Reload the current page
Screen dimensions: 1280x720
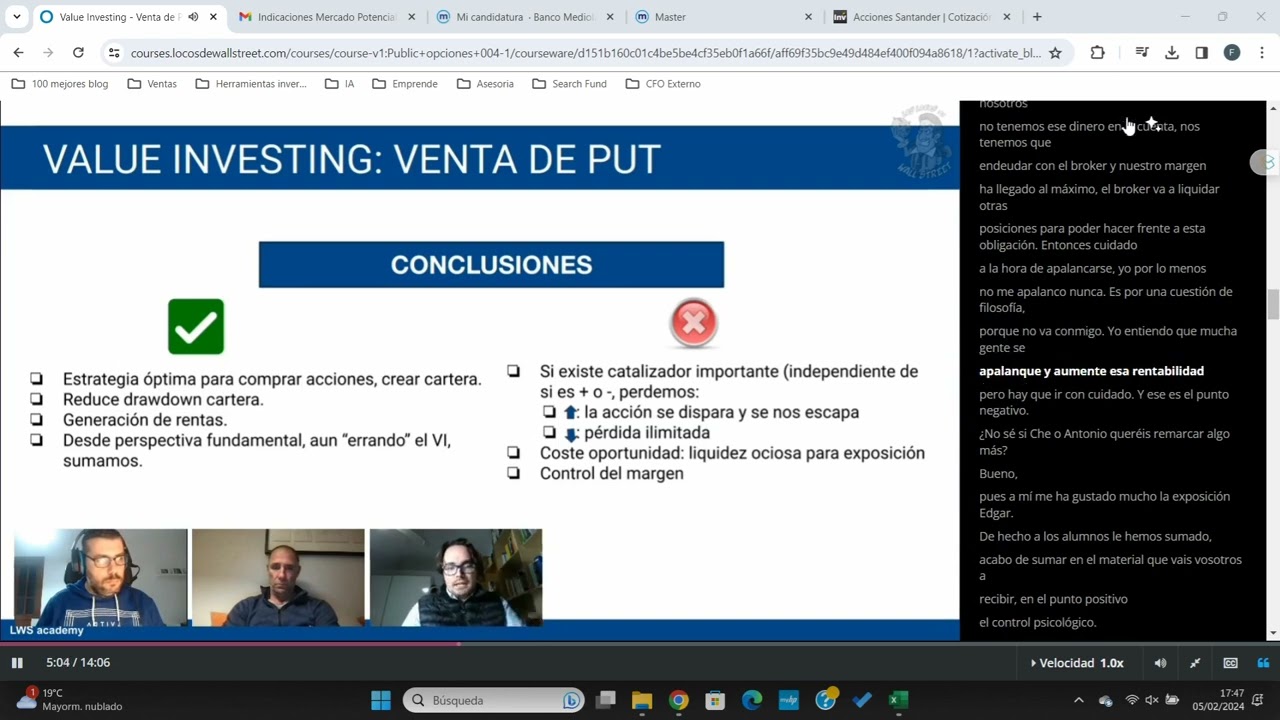(x=78, y=53)
